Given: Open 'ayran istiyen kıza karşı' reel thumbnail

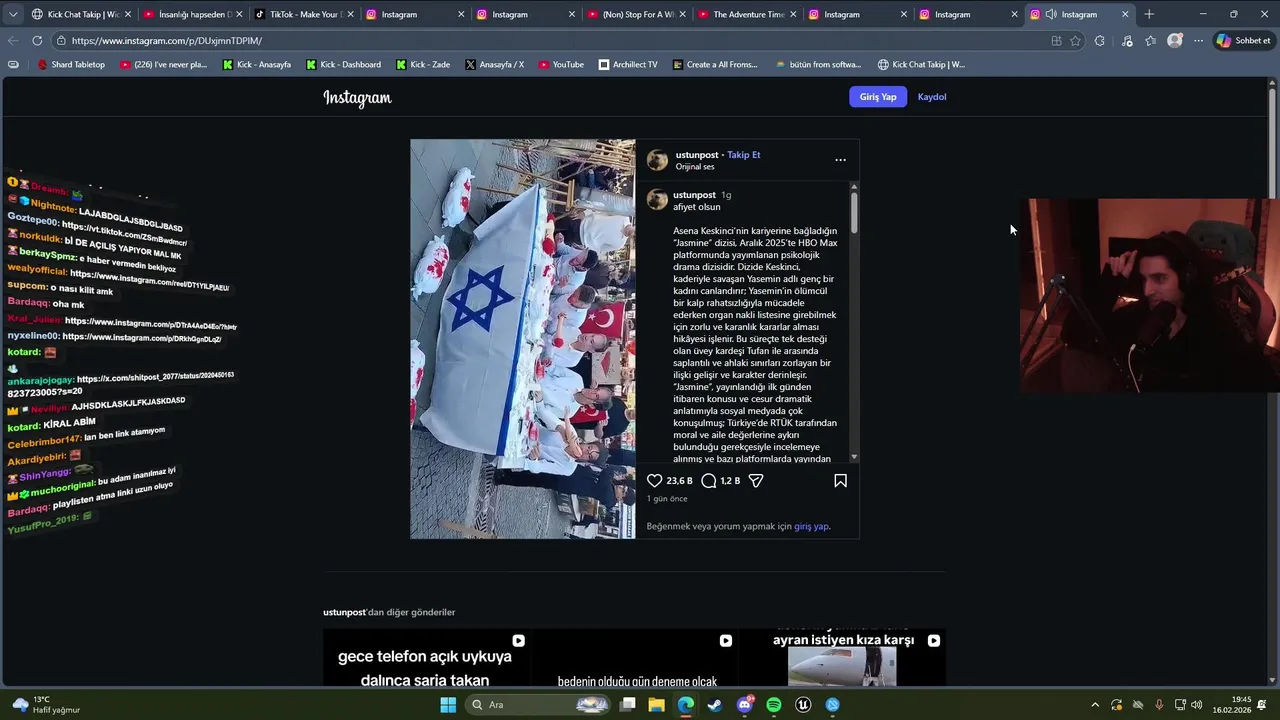Looking at the screenshot, I should 841,658.
